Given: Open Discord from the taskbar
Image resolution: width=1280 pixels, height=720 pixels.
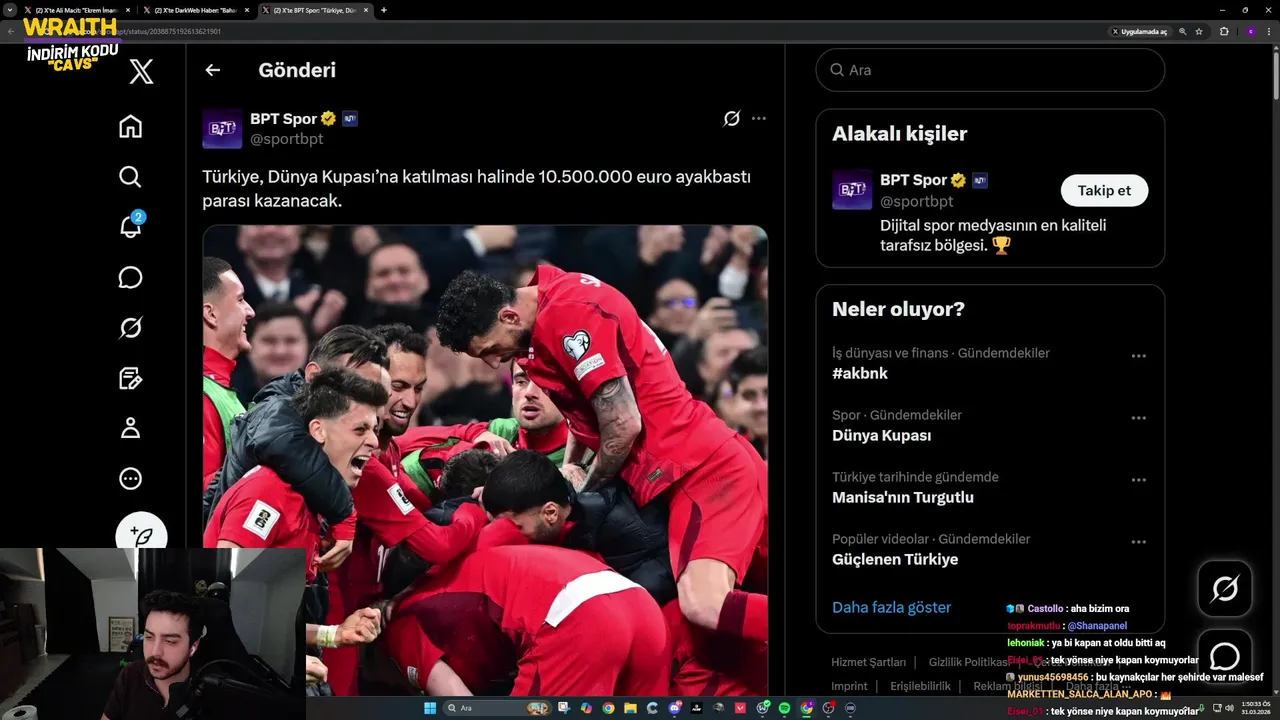Looking at the screenshot, I should [674, 708].
